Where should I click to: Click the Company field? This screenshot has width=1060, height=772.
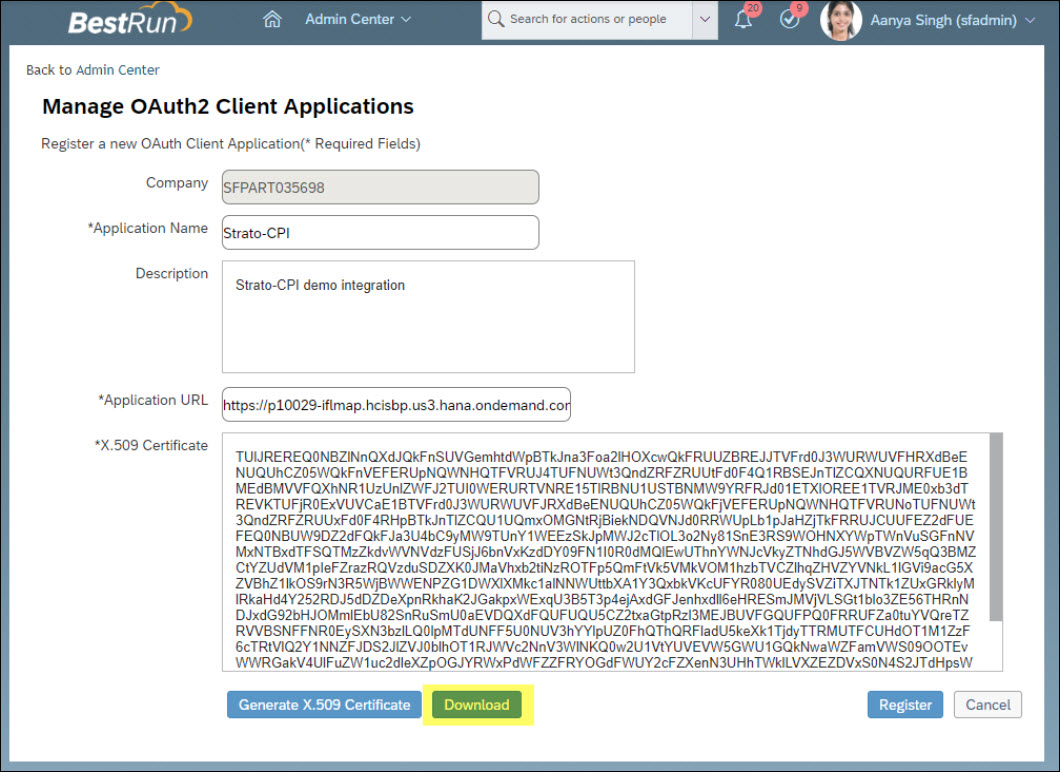[x=380, y=187]
